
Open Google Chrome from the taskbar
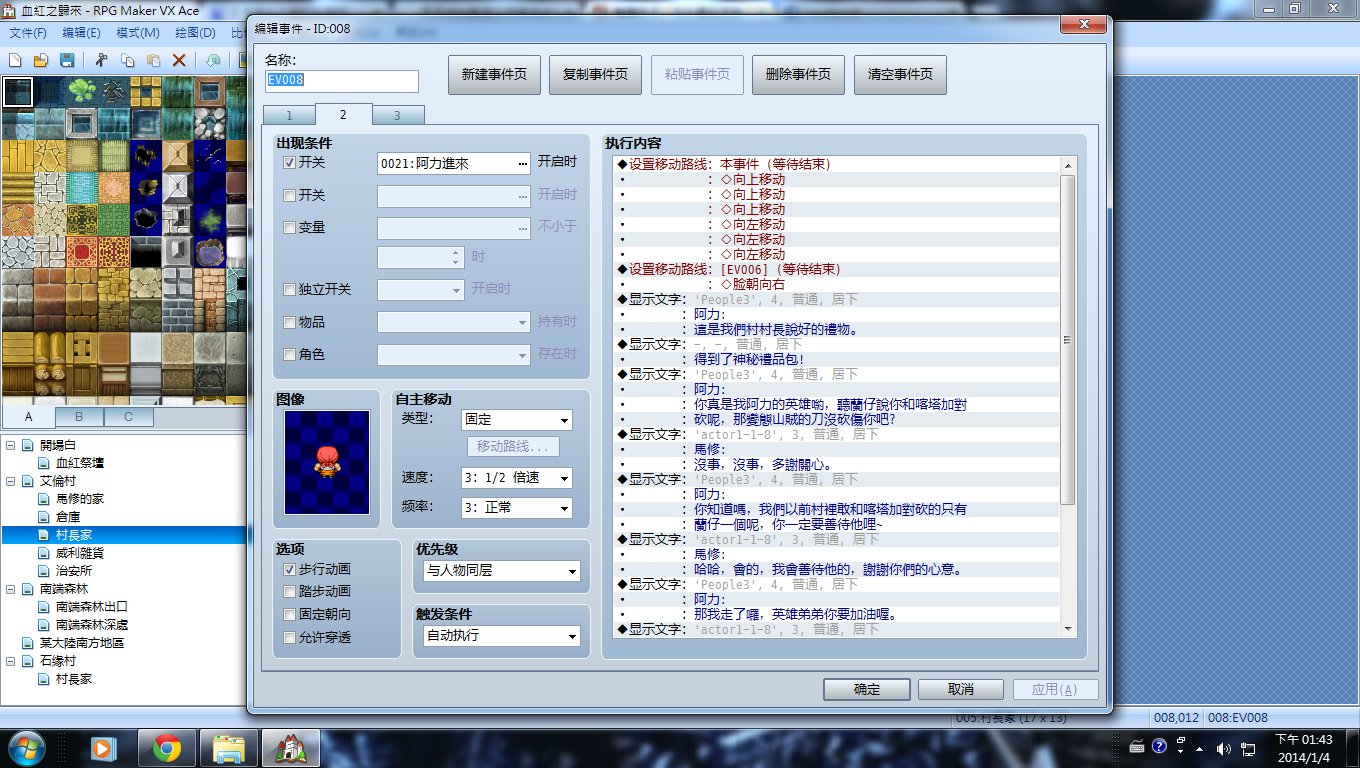point(166,747)
